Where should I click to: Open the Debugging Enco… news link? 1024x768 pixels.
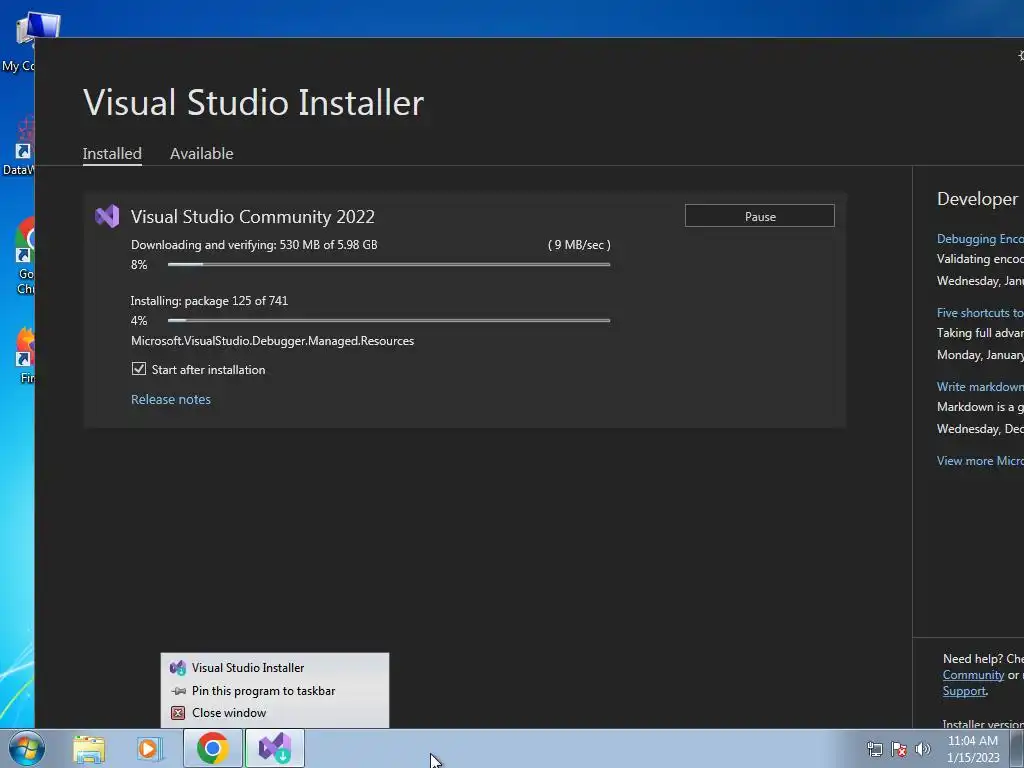point(980,239)
